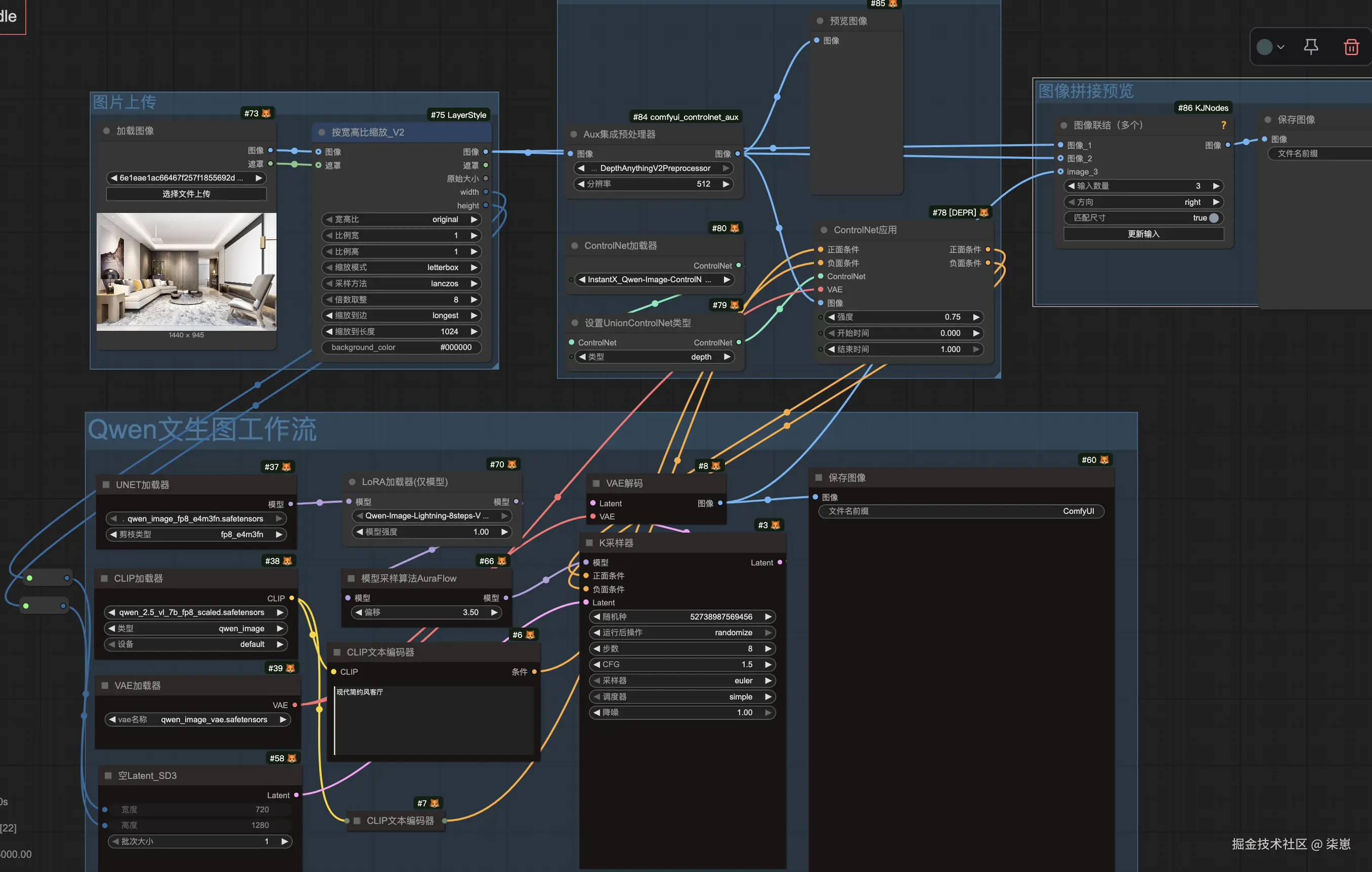Click the question mark help icon
Screen dimensions: 1372x872
tap(1223, 125)
